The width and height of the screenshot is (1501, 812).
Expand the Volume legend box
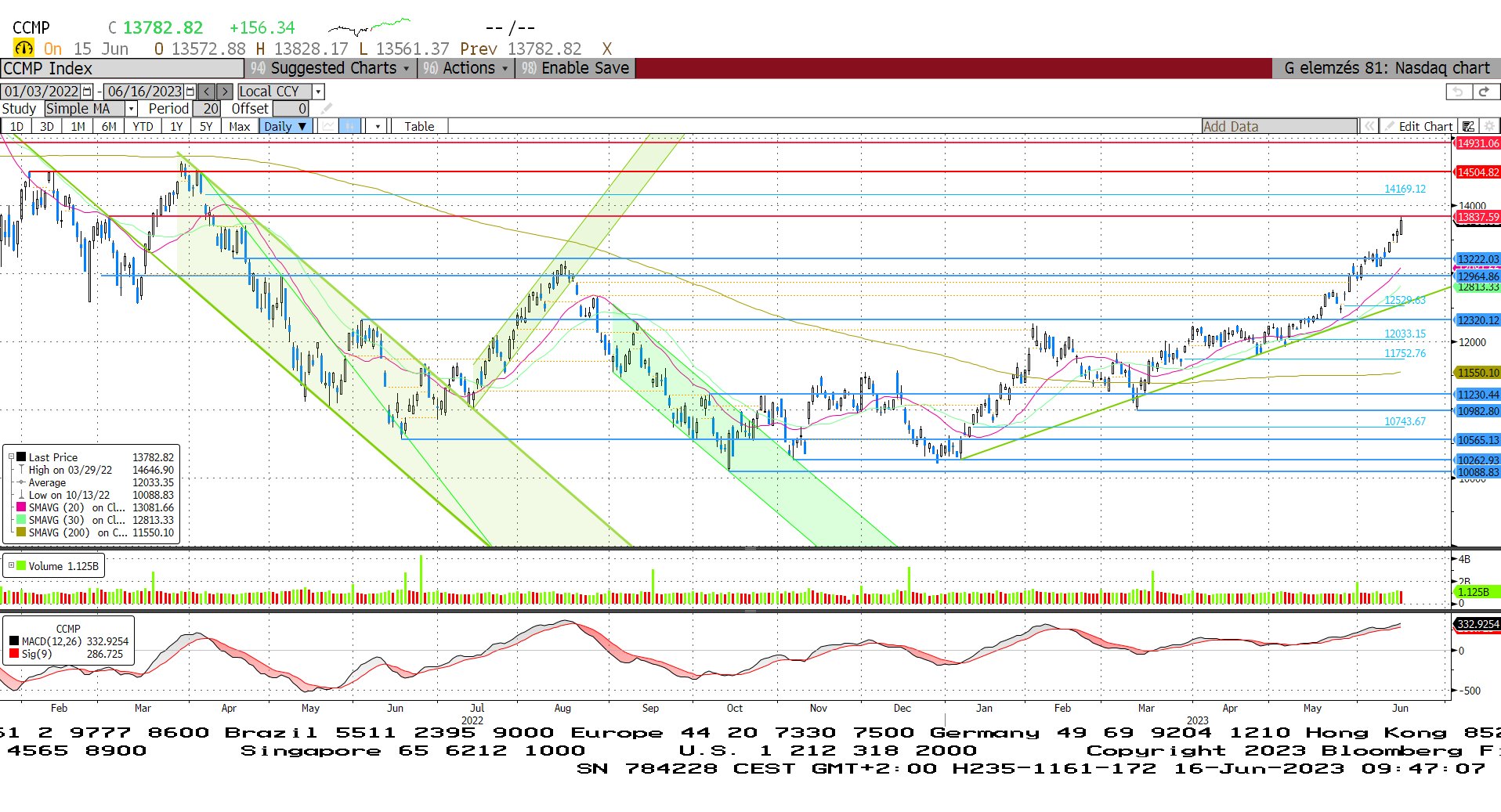pos(11,565)
